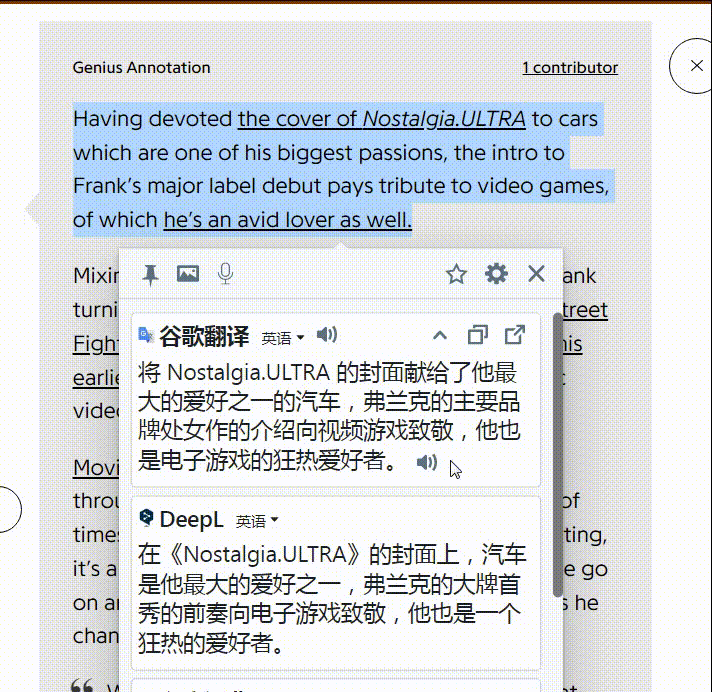Pin the translation popup
The height and width of the screenshot is (692, 712).
coord(150,274)
